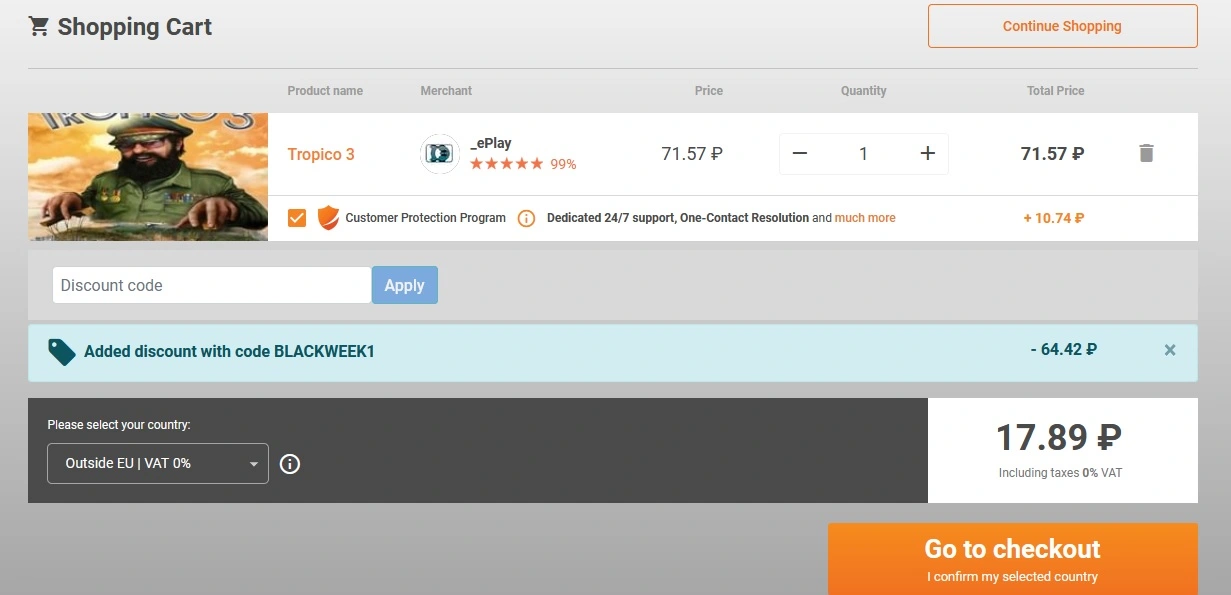Screen dimensions: 1231x595
Task: Click the Continue Shopping button
Action: coord(1062,26)
